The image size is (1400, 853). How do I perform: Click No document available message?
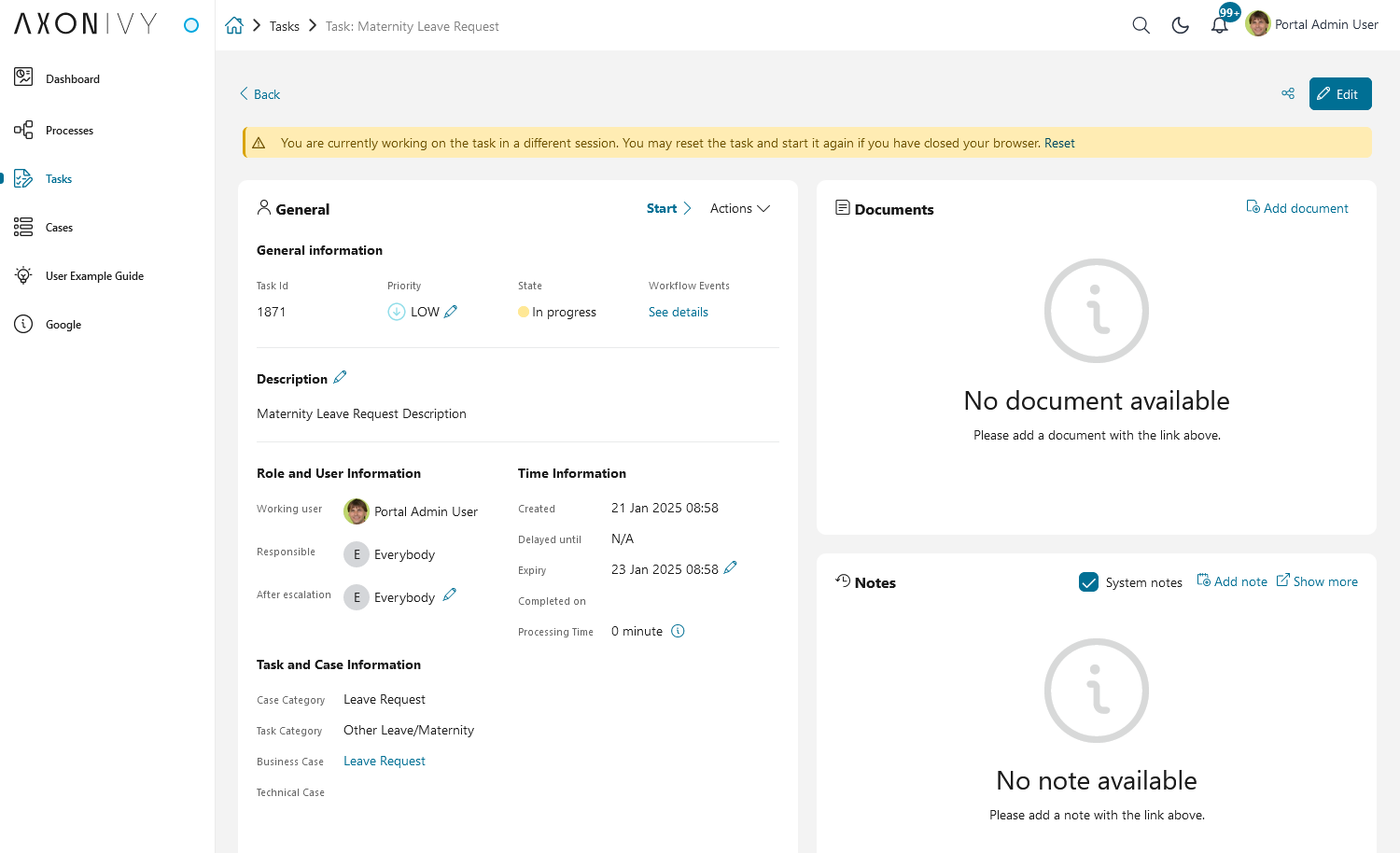coord(1097,400)
